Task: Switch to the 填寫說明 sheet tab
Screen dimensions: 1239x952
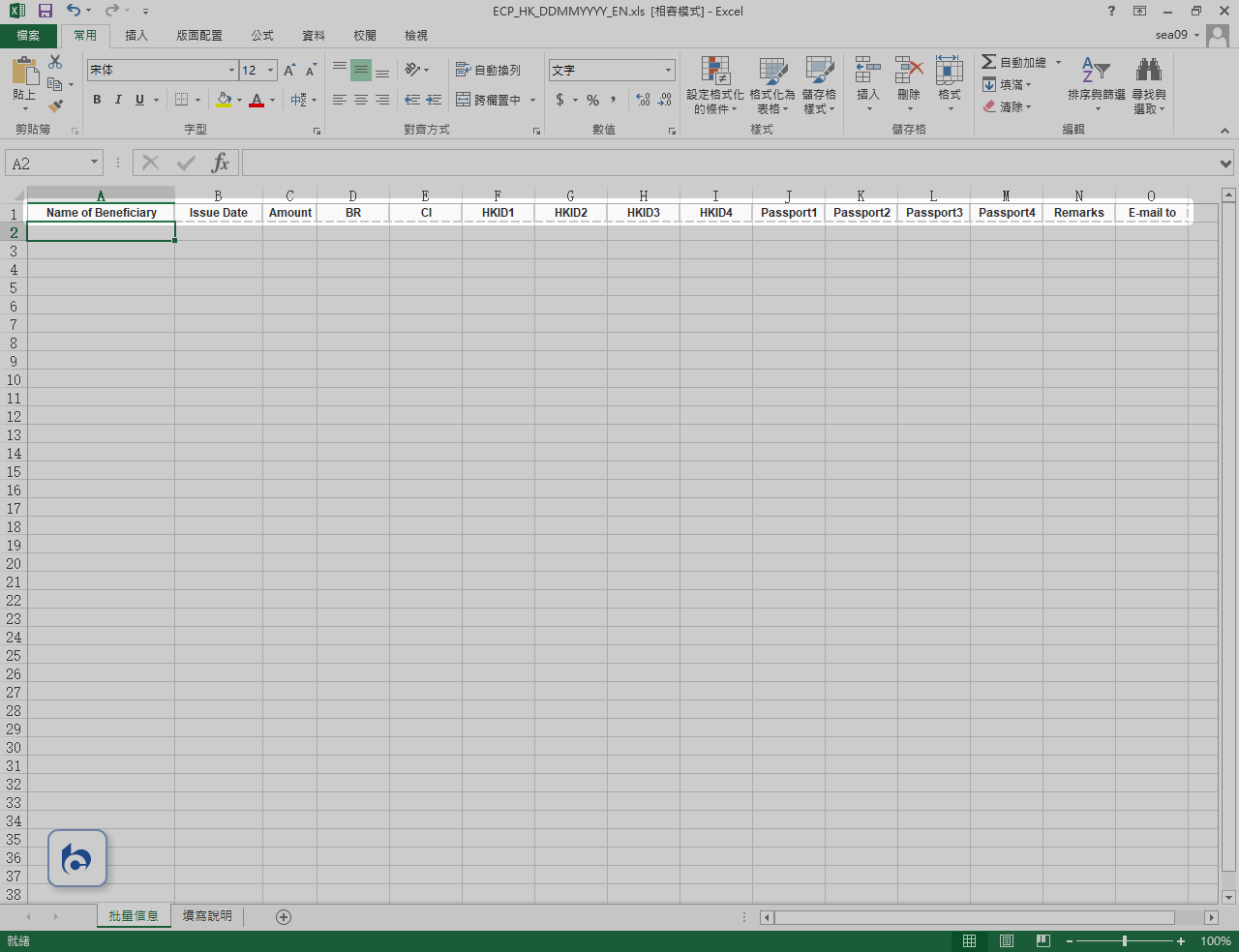Action: click(x=207, y=915)
